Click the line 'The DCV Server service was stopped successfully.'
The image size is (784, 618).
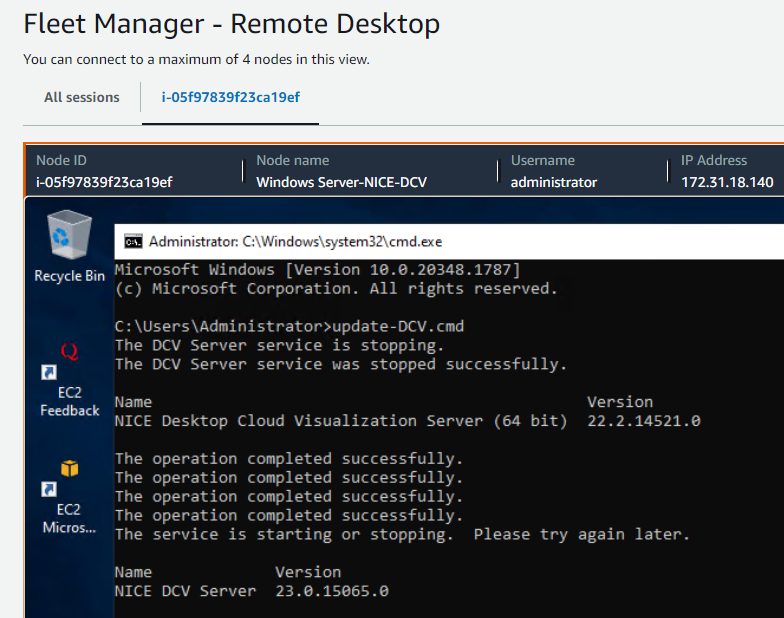pos(341,364)
